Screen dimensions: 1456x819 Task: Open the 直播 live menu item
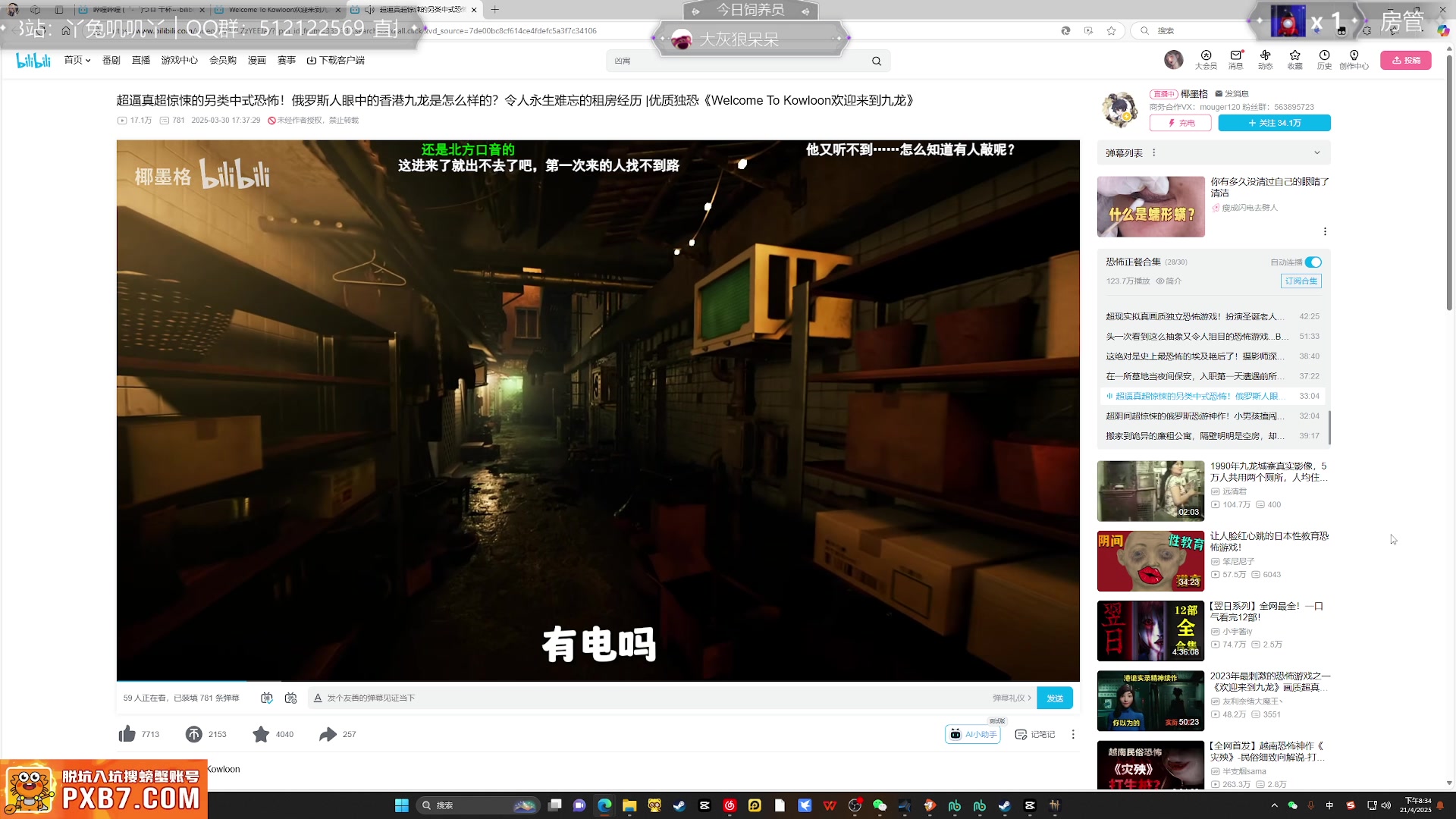tap(141, 61)
